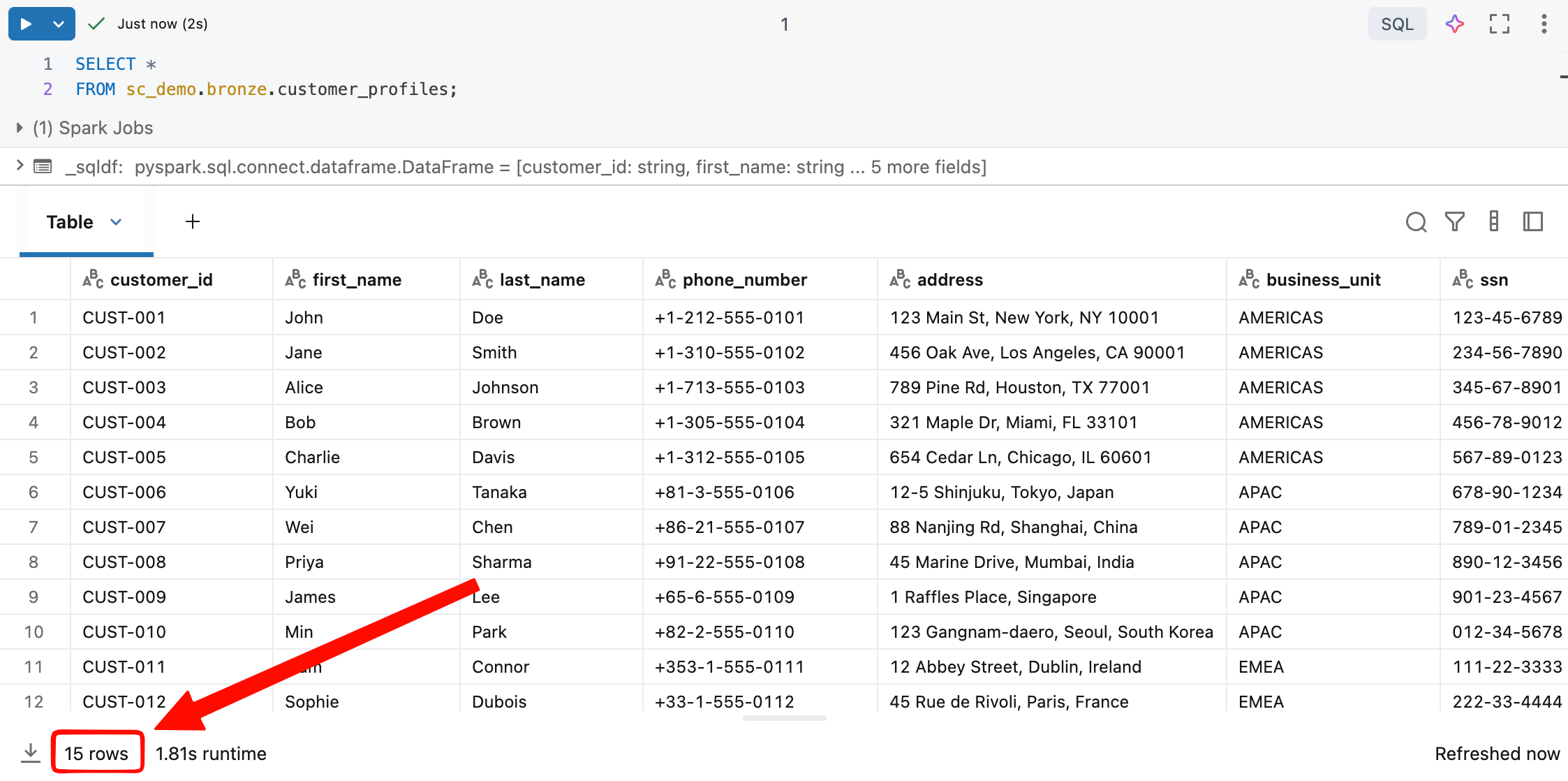Click the horizontal scrollbar under the table
Image resolution: width=1568 pixels, height=781 pixels.
tap(784, 718)
